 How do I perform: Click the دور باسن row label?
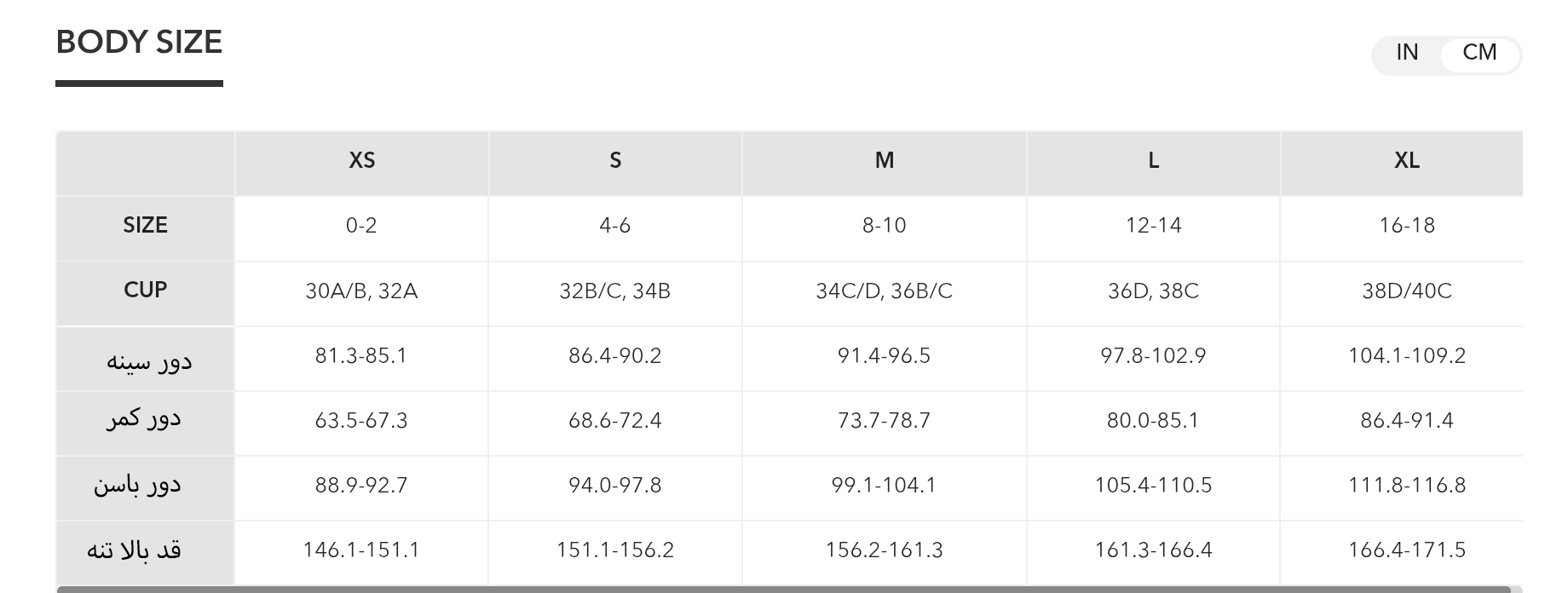coord(137,486)
